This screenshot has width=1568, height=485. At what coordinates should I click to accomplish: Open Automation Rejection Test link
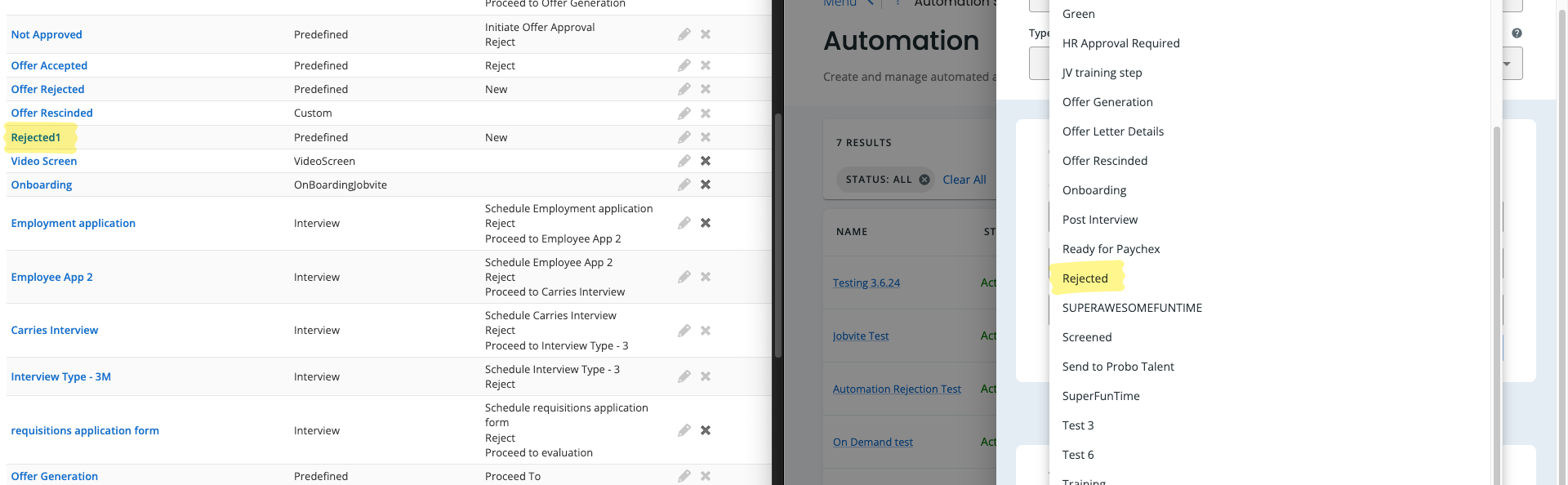point(897,389)
